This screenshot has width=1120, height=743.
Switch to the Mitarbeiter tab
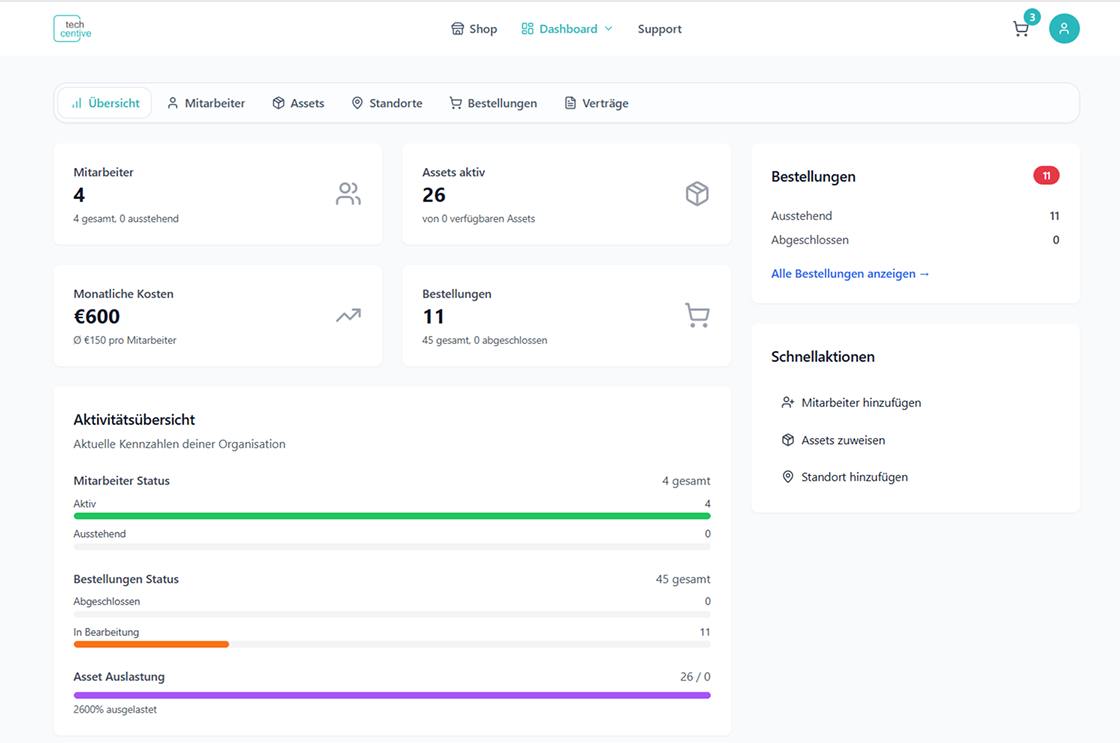coord(206,103)
